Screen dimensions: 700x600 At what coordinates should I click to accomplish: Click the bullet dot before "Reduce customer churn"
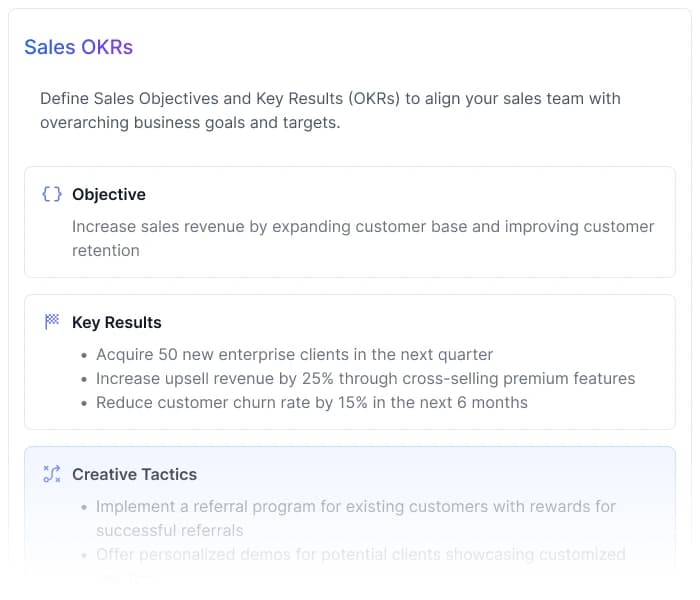pos(83,403)
